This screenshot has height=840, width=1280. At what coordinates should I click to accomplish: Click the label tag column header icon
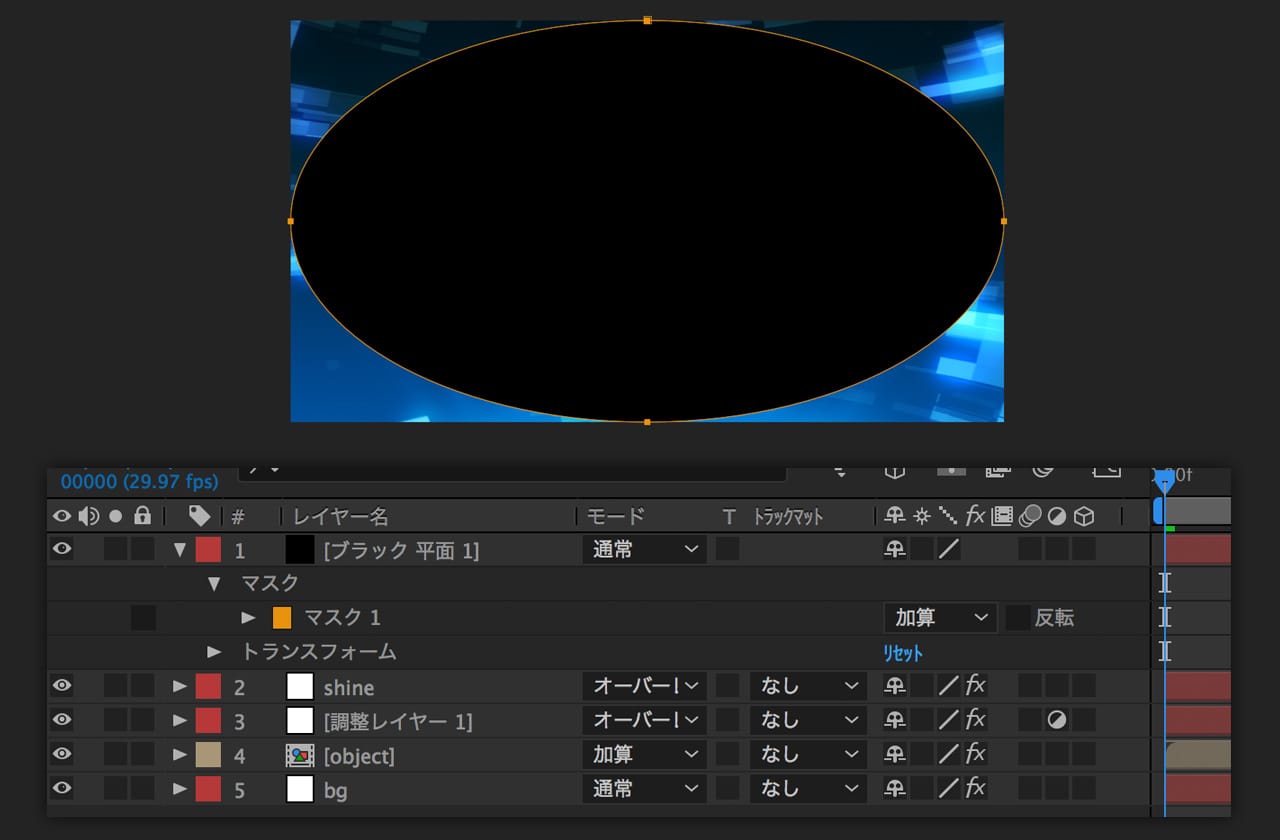[x=199, y=516]
